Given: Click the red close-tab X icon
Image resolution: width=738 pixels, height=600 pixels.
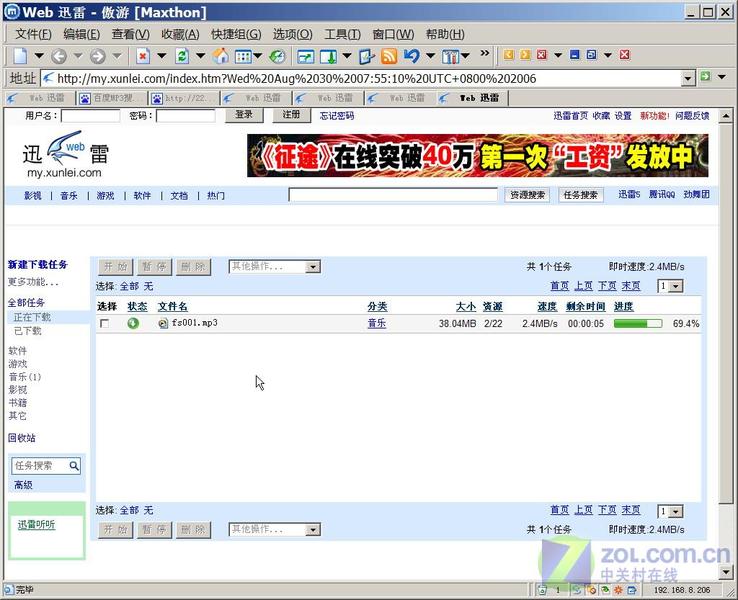Looking at the screenshot, I should 542,55.
